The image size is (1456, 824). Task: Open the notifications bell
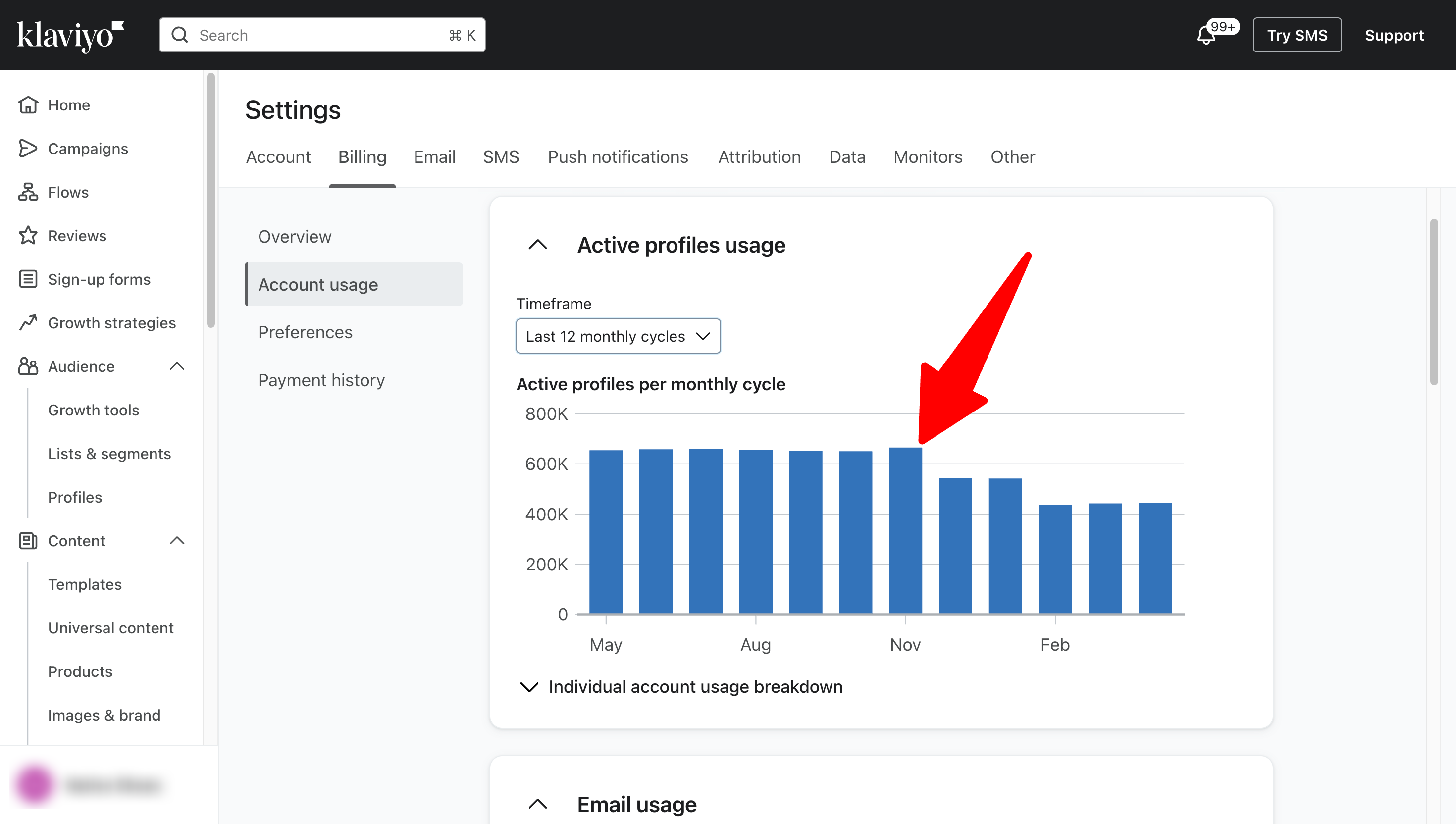pos(1206,35)
